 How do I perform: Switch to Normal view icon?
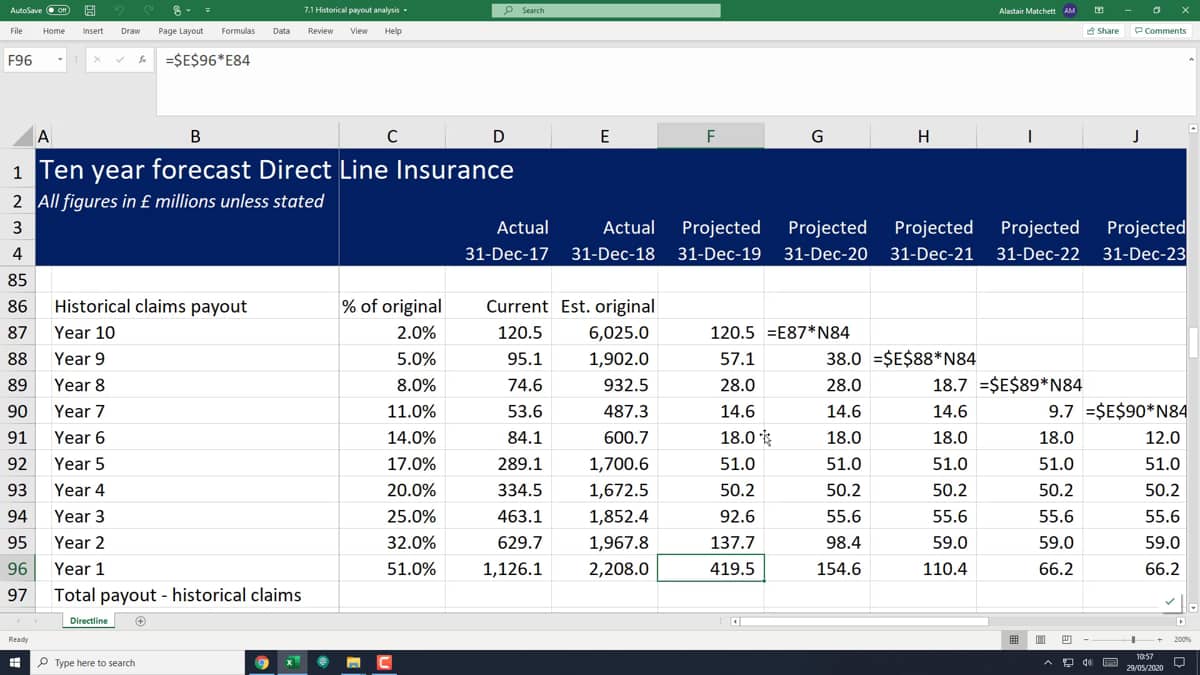coord(1013,639)
